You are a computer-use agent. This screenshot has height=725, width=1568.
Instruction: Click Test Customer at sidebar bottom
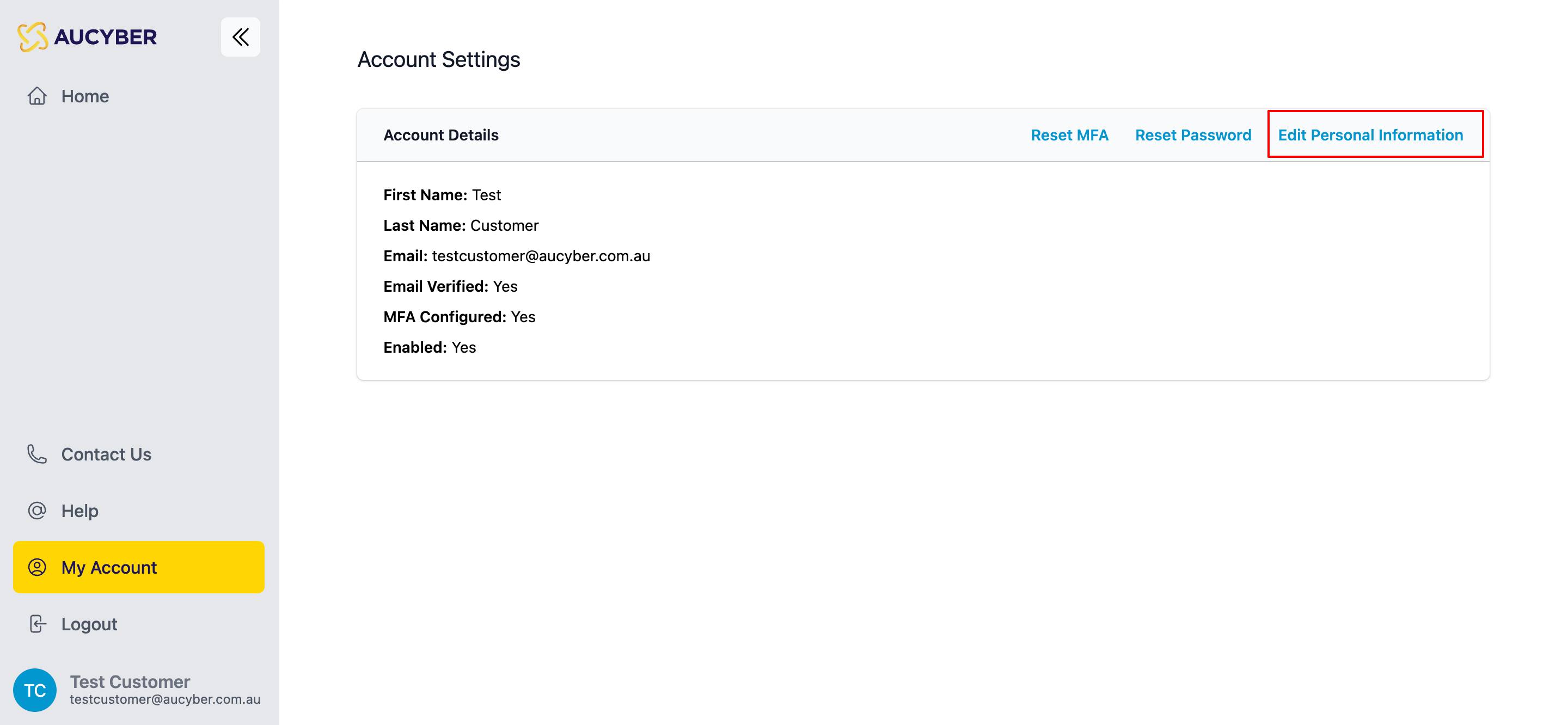point(130,681)
